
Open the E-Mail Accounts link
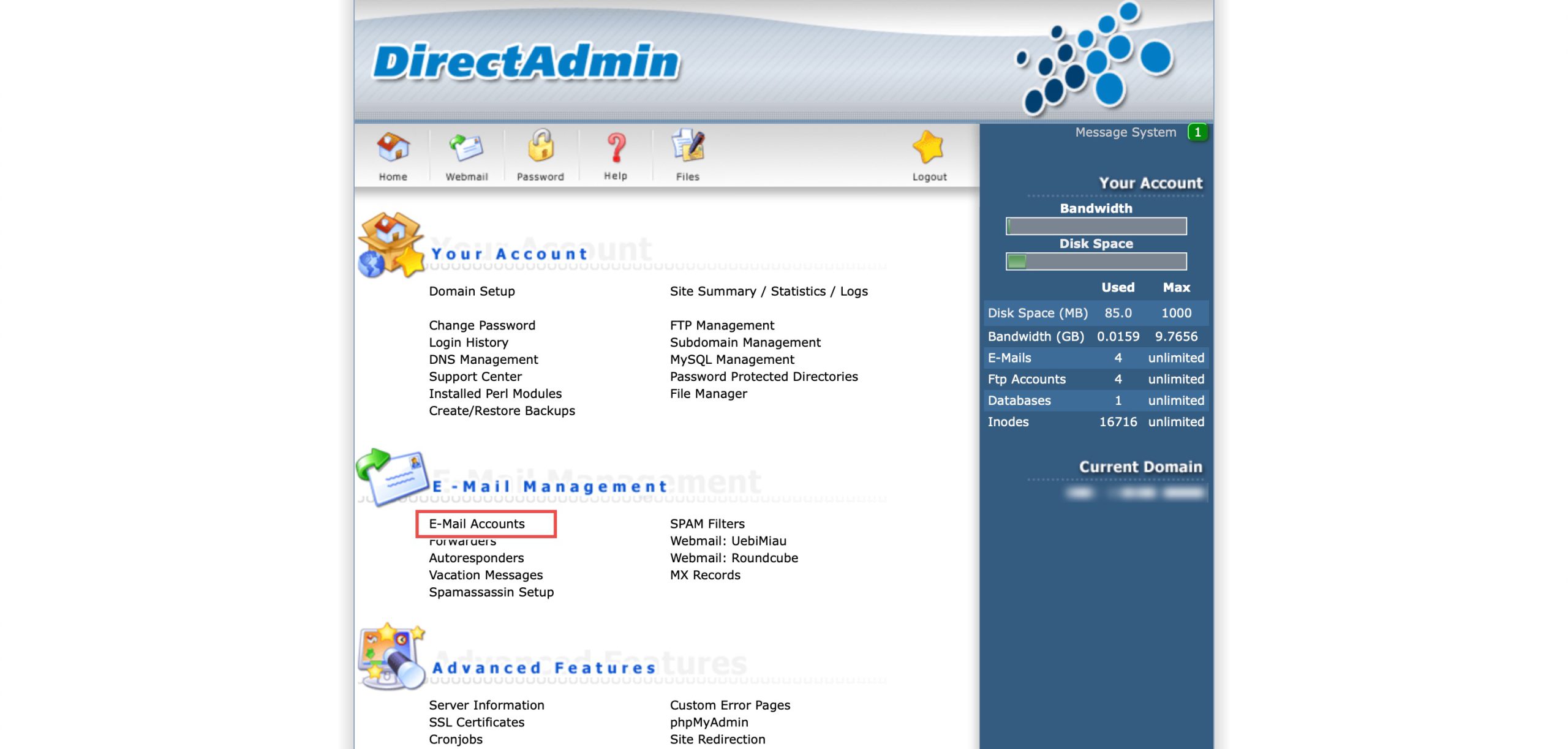click(x=477, y=524)
